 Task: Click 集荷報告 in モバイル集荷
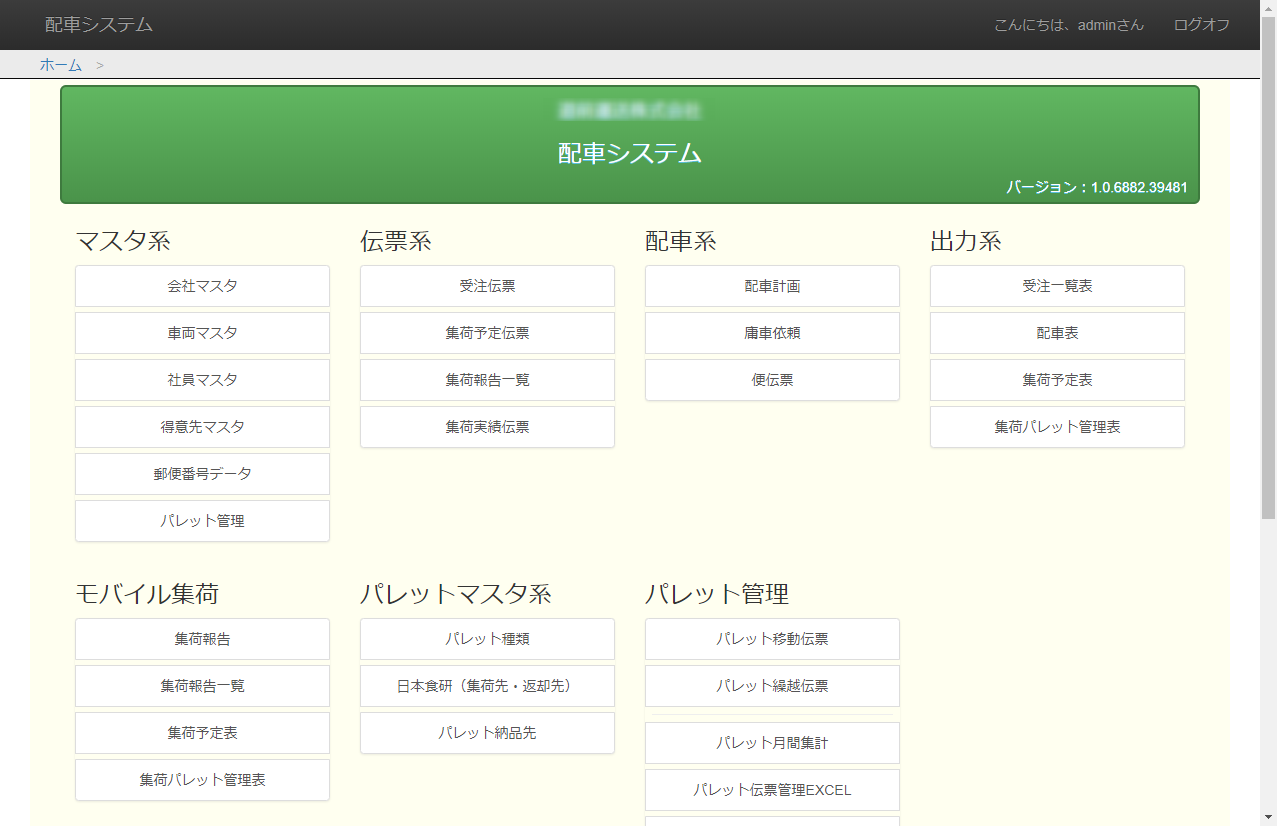click(x=202, y=639)
